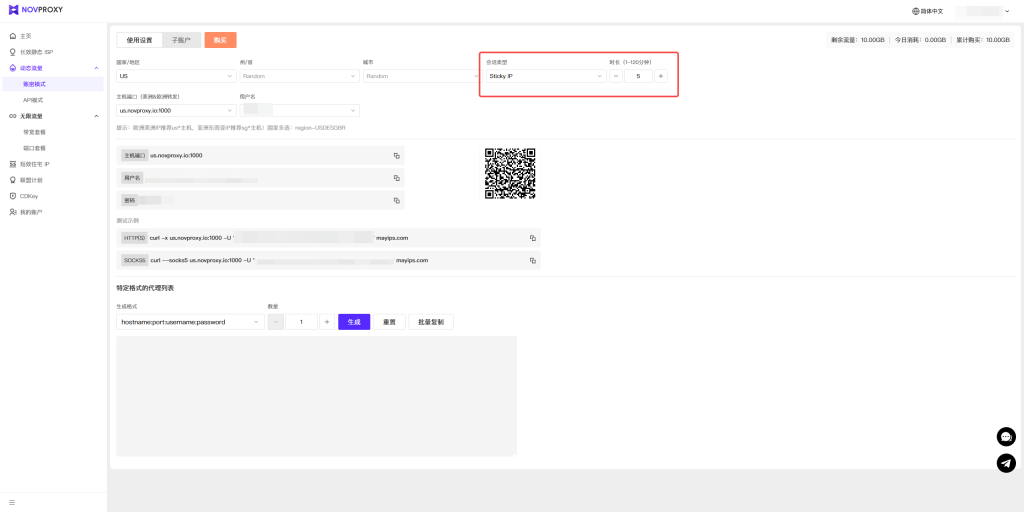Copy the HTTP(S) curl test command
The image size is (1024, 512).
(x=532, y=238)
